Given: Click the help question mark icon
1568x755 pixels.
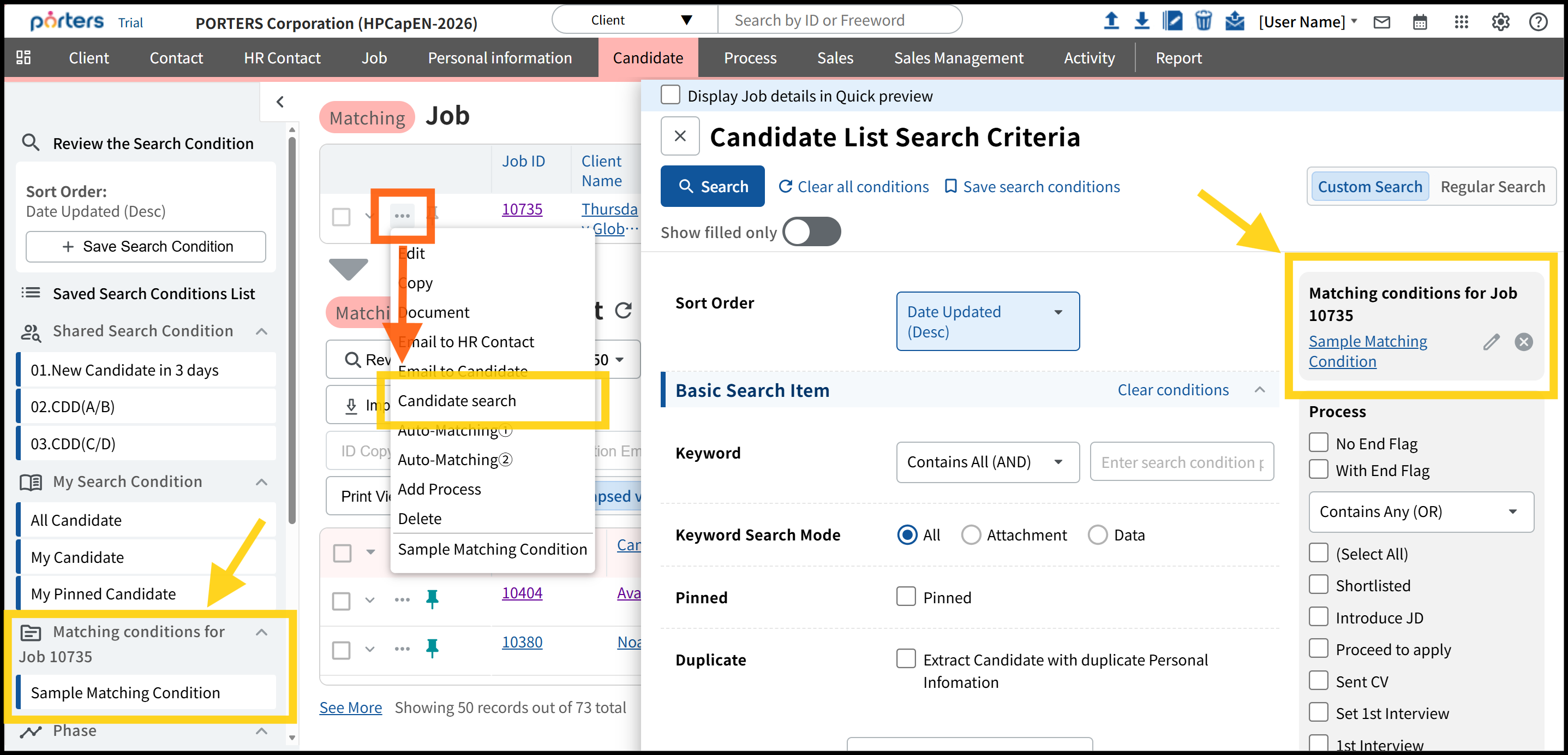Looking at the screenshot, I should [1538, 22].
